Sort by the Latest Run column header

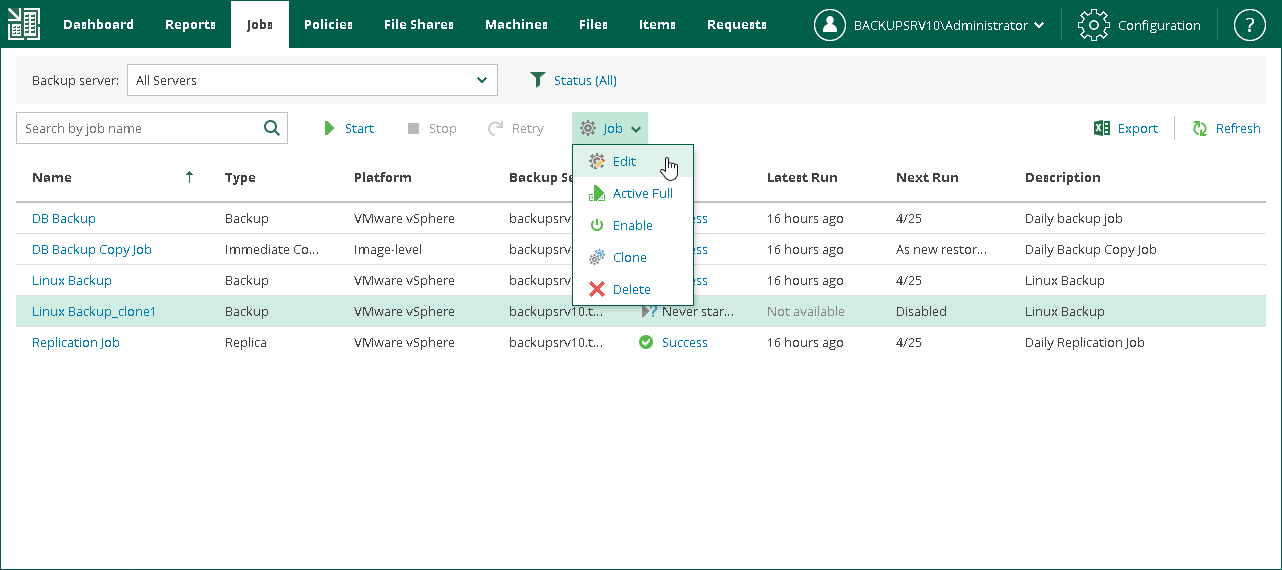coord(802,177)
